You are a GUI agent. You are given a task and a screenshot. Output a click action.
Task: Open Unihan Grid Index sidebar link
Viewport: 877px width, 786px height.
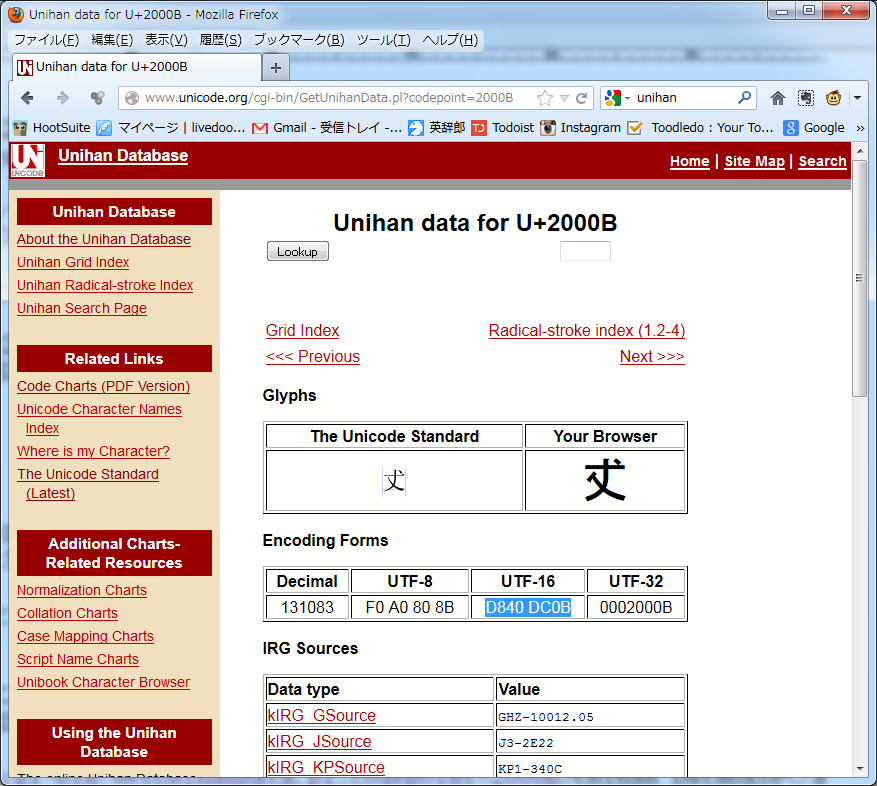tap(73, 262)
